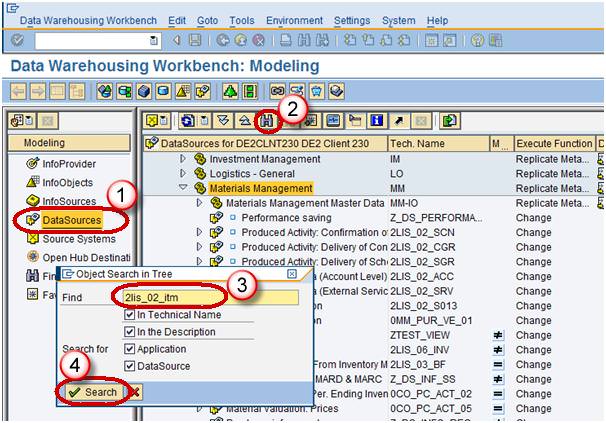The image size is (606, 423).
Task: Open the Environment menu
Action: pyautogui.click(x=293, y=20)
